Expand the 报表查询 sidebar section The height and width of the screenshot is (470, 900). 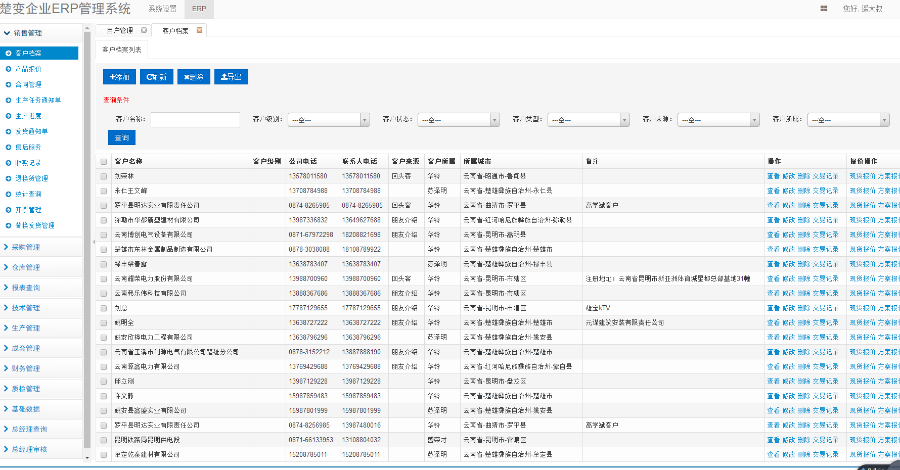click(x=40, y=288)
